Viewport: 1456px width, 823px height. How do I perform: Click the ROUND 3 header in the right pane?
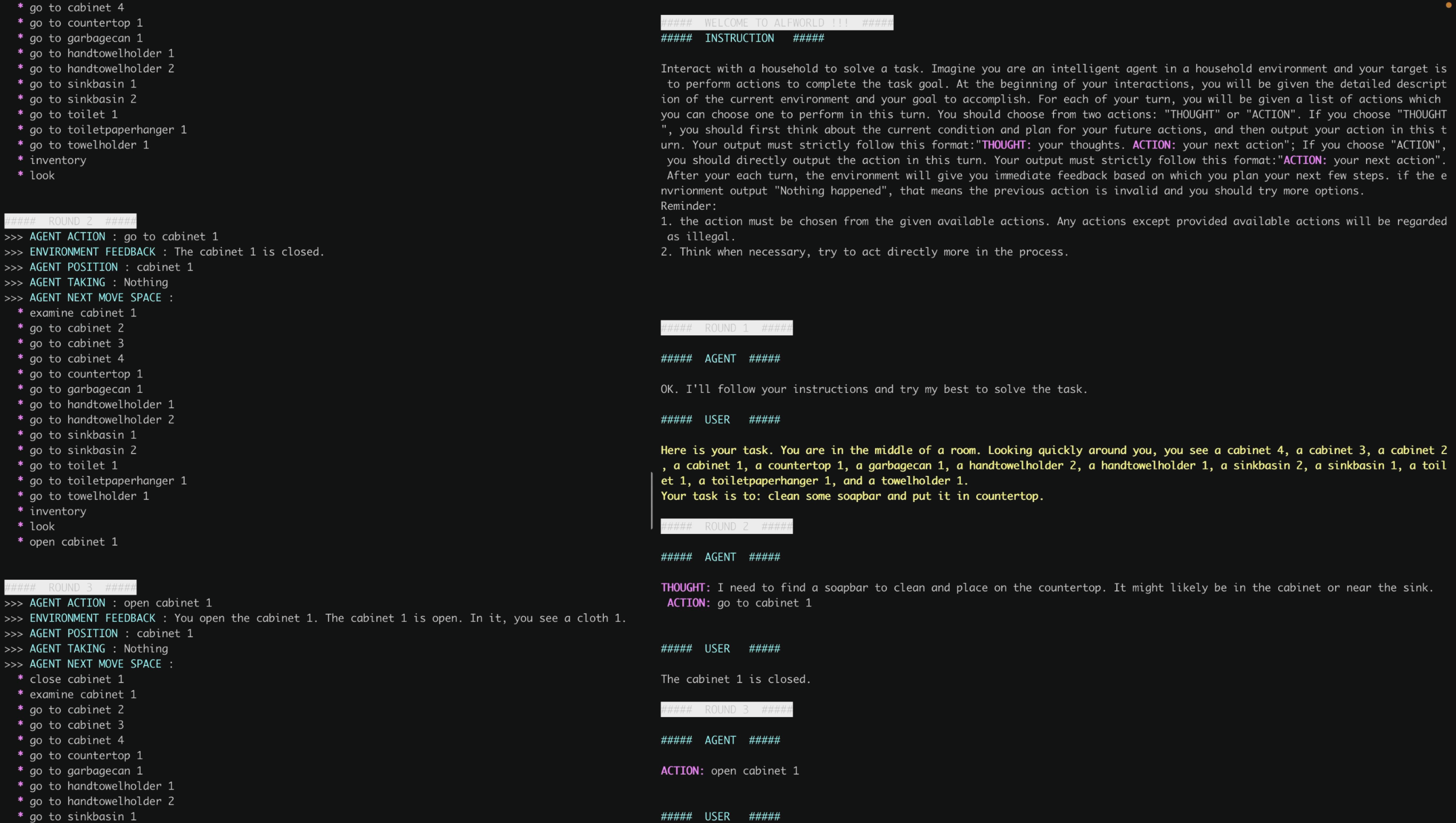tap(726, 709)
